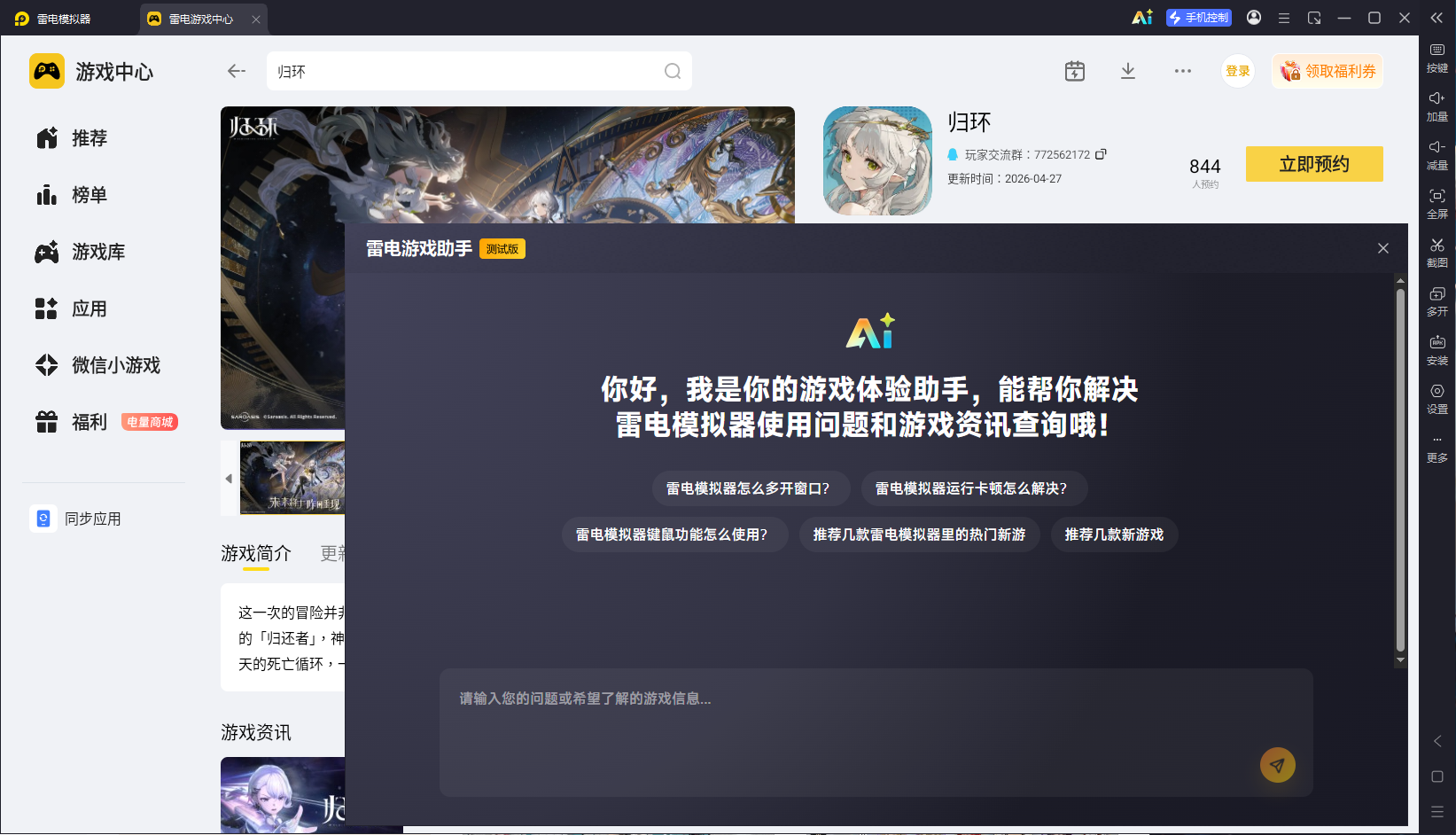Image resolution: width=1456 pixels, height=835 pixels.
Task: Select the 游戏简介 tab
Action: (256, 554)
